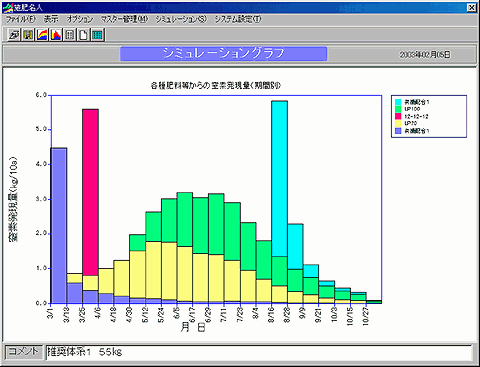Viewport: 480px width, 367px height.
Task: Click the first pen-shaped toolbar icon
Action: (14, 35)
